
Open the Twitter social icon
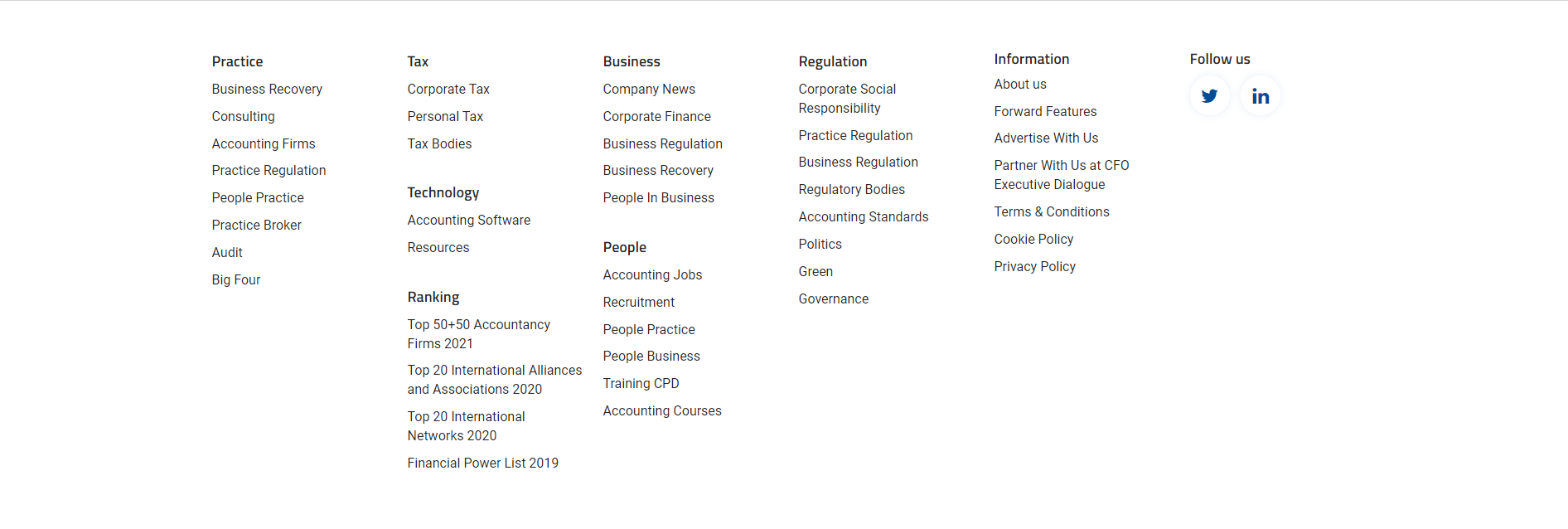pos(1209,96)
